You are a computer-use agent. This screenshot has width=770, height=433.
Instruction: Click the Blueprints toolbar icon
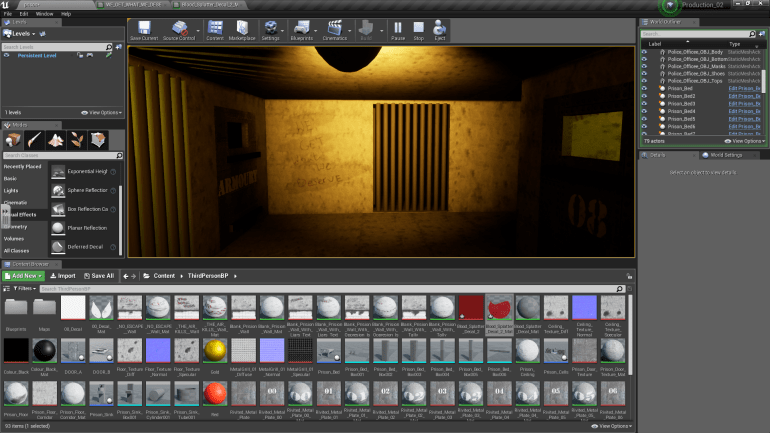click(302, 30)
